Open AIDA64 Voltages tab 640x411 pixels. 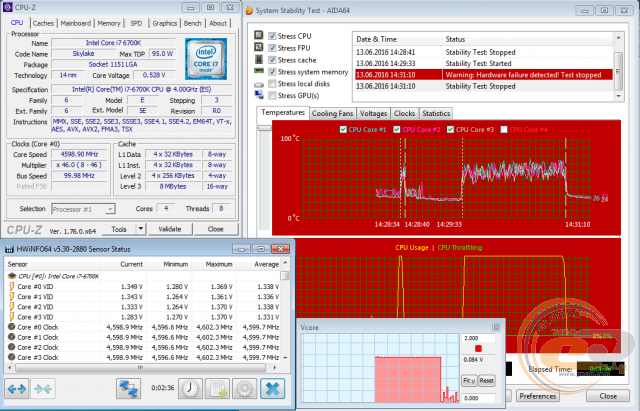(373, 113)
